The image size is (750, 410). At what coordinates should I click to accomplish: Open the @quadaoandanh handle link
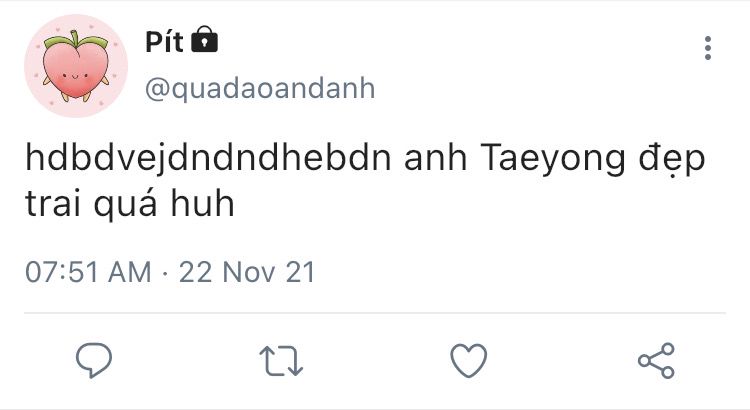pos(260,88)
